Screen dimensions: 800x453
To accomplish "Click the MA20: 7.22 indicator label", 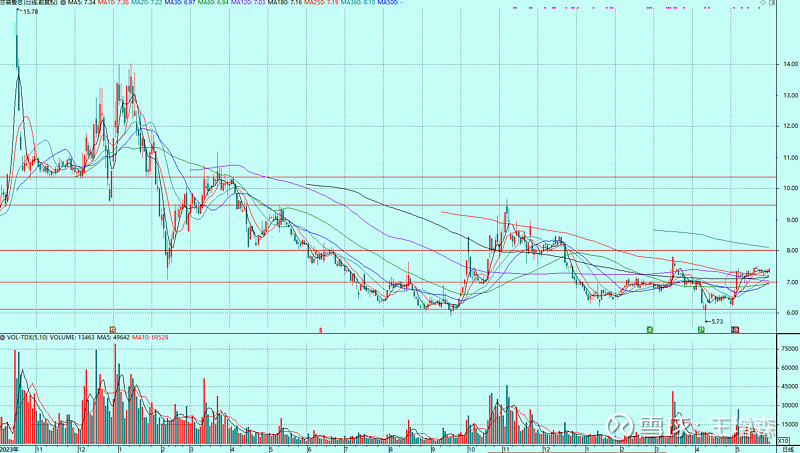I will [x=146, y=3].
